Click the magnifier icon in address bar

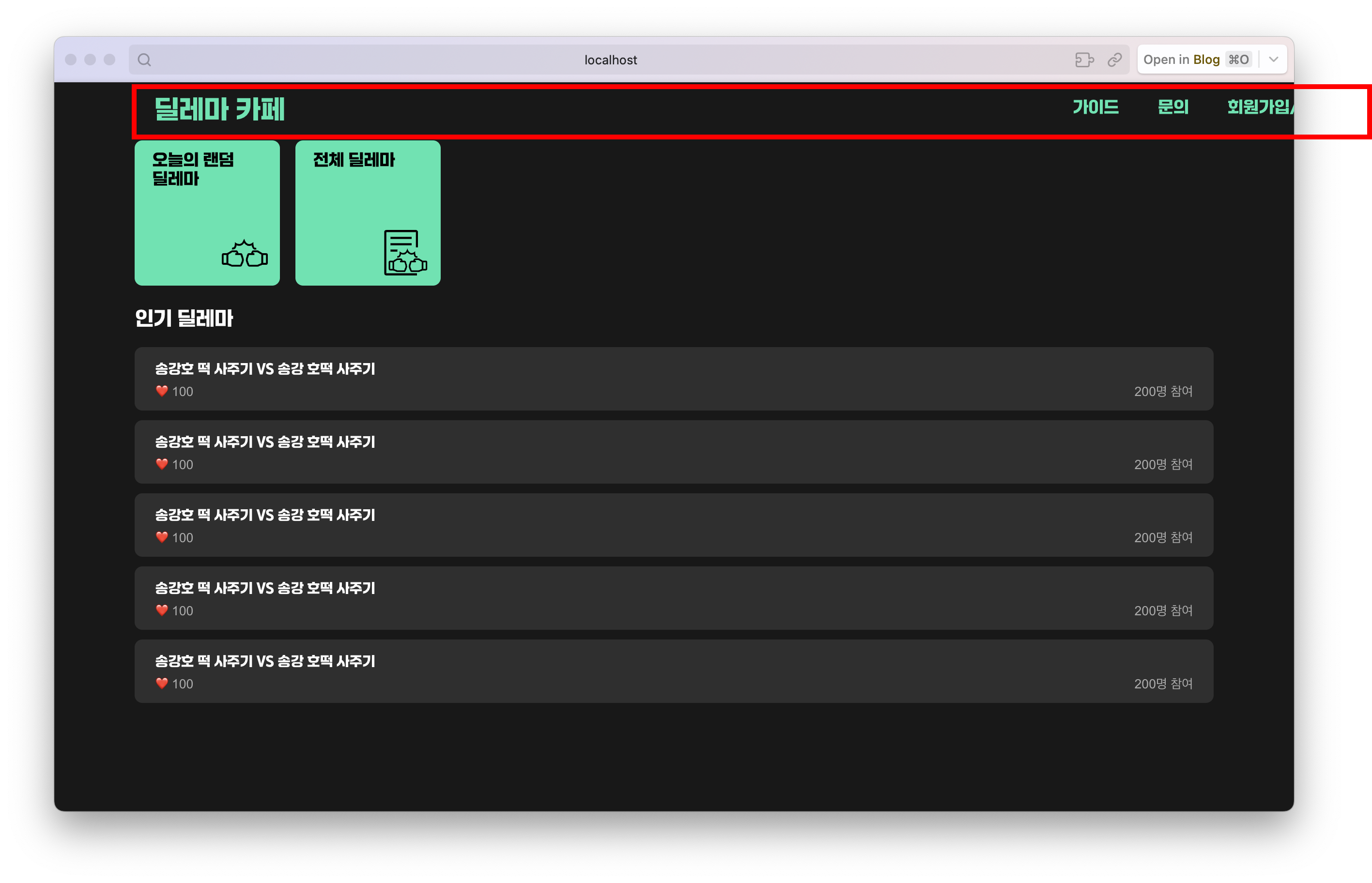coord(144,60)
